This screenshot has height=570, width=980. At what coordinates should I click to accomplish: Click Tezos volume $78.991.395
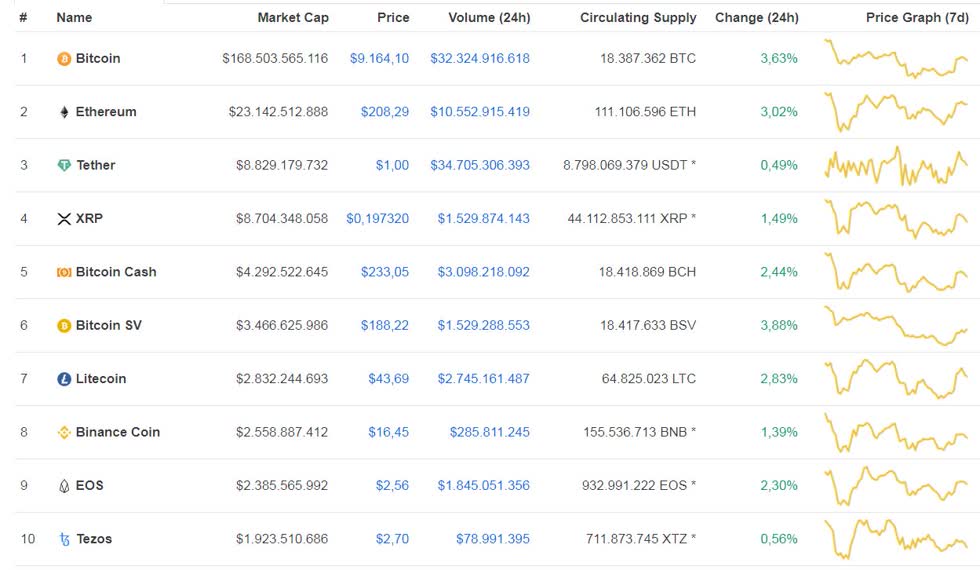(493, 539)
